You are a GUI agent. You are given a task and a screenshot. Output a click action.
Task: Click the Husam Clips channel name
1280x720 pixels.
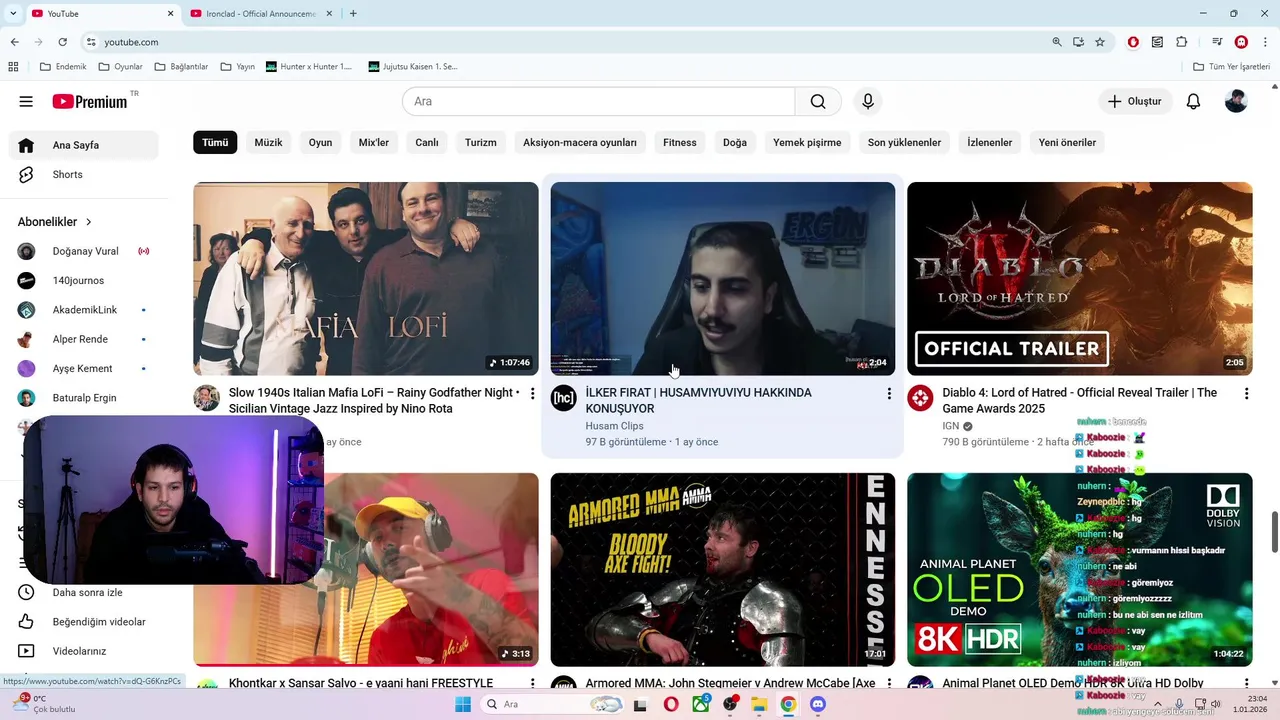pos(614,426)
